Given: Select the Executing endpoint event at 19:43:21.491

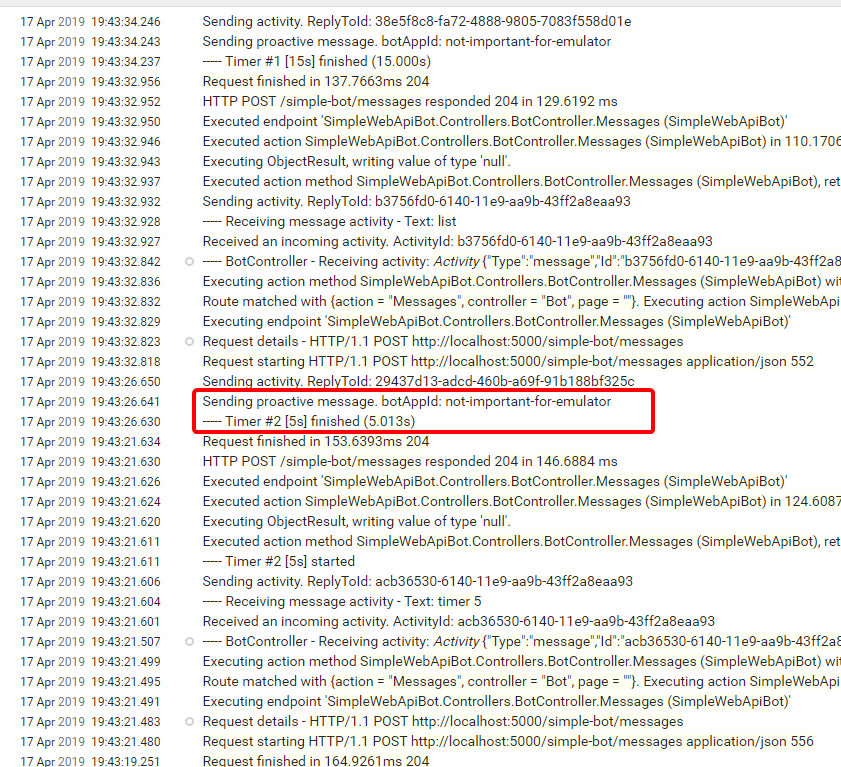Looking at the screenshot, I should click(497, 702).
